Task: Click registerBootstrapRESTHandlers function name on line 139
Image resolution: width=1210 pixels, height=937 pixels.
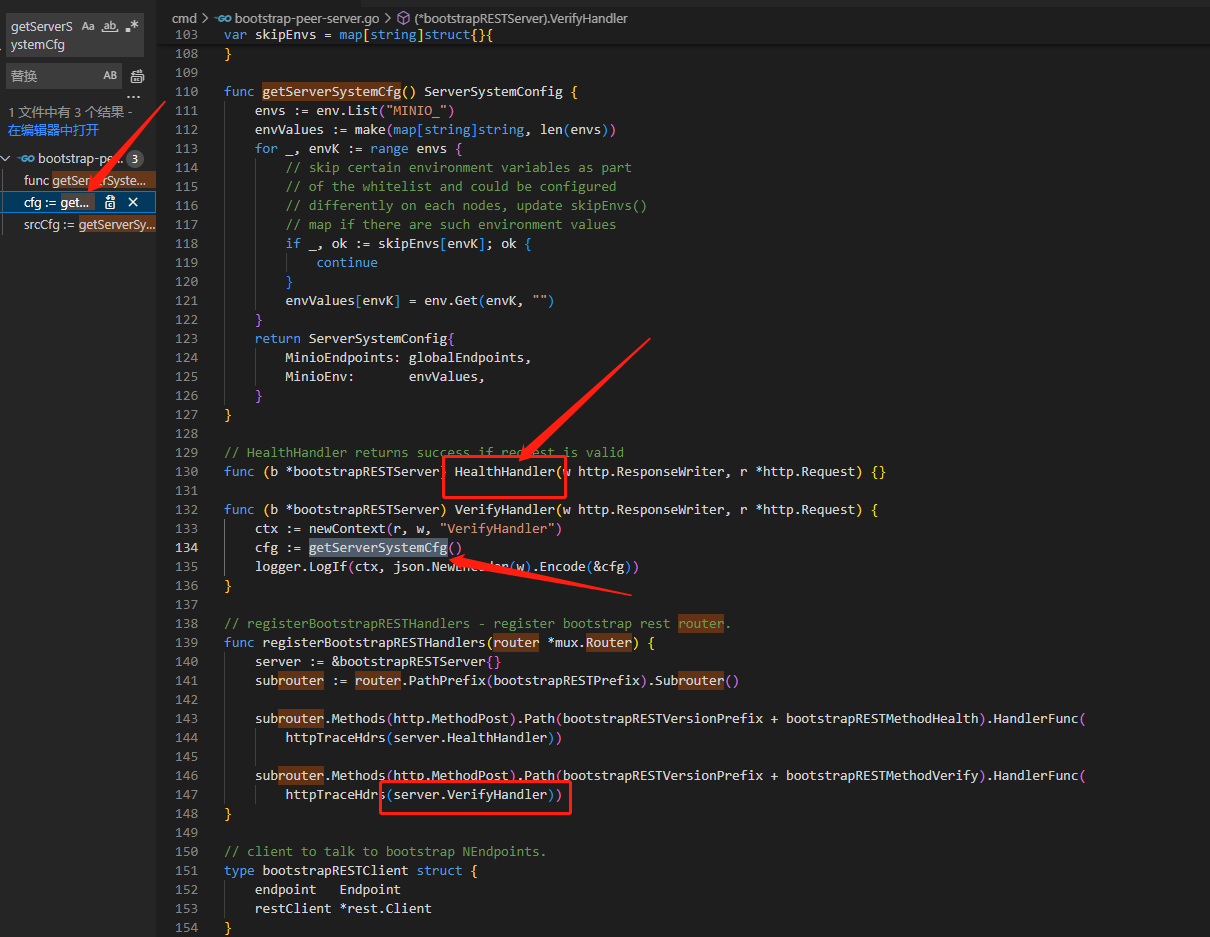Action: (x=374, y=643)
